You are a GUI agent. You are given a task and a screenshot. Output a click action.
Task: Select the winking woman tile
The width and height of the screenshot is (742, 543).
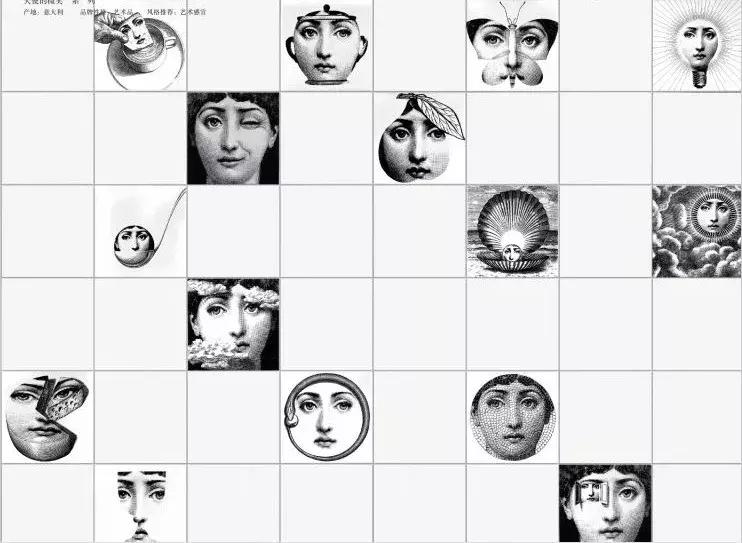pos(233,138)
